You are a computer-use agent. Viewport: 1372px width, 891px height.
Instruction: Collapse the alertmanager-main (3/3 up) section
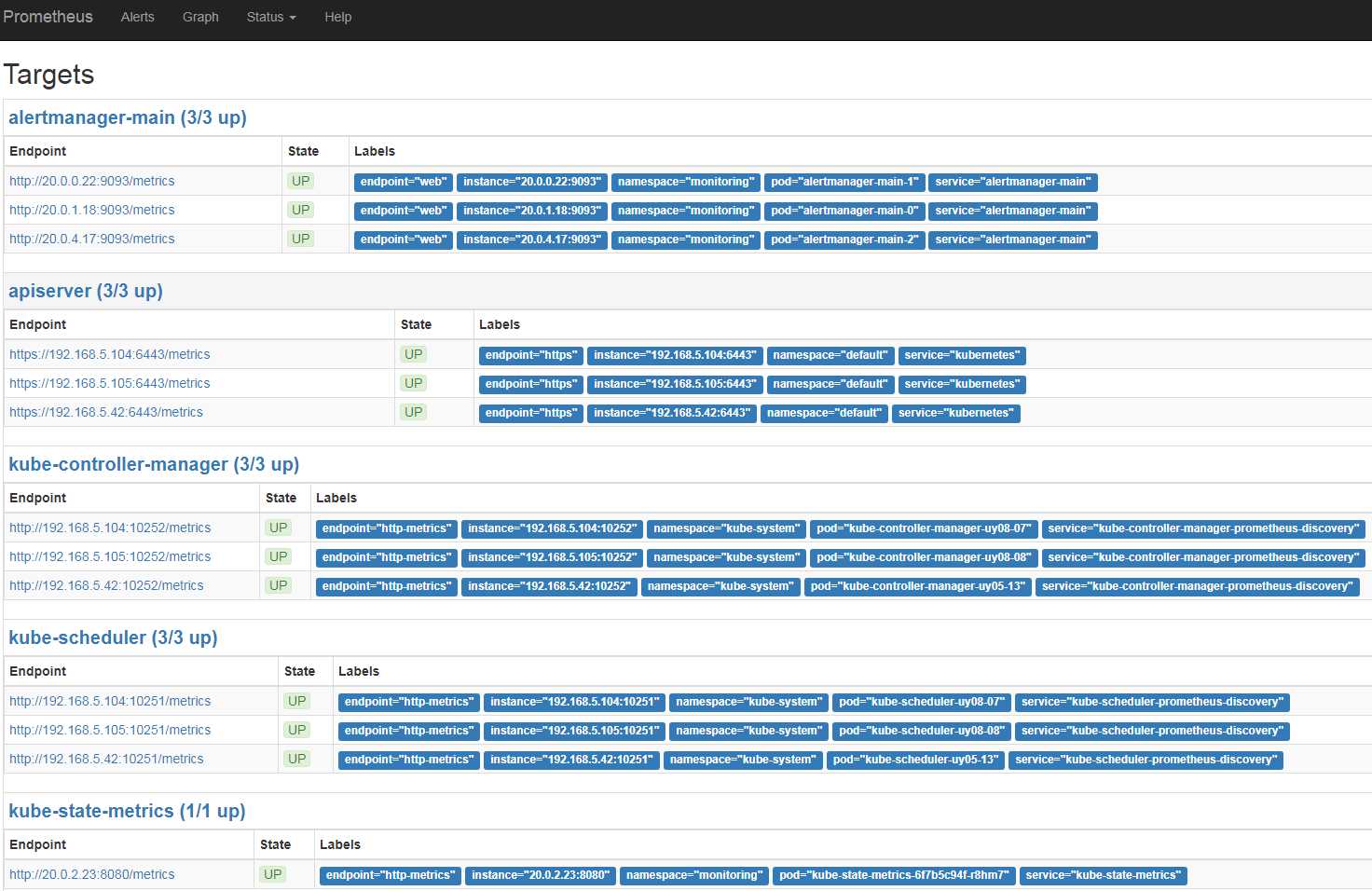128,117
